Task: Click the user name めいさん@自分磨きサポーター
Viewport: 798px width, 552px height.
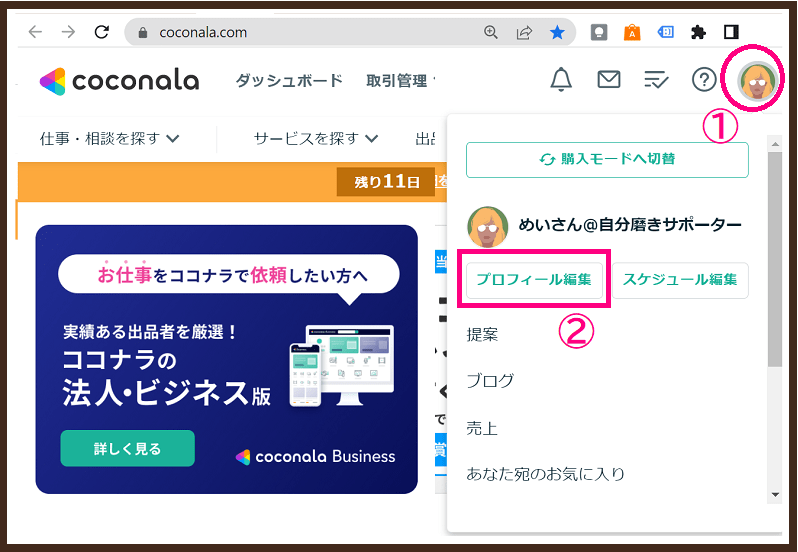Action: 630,224
